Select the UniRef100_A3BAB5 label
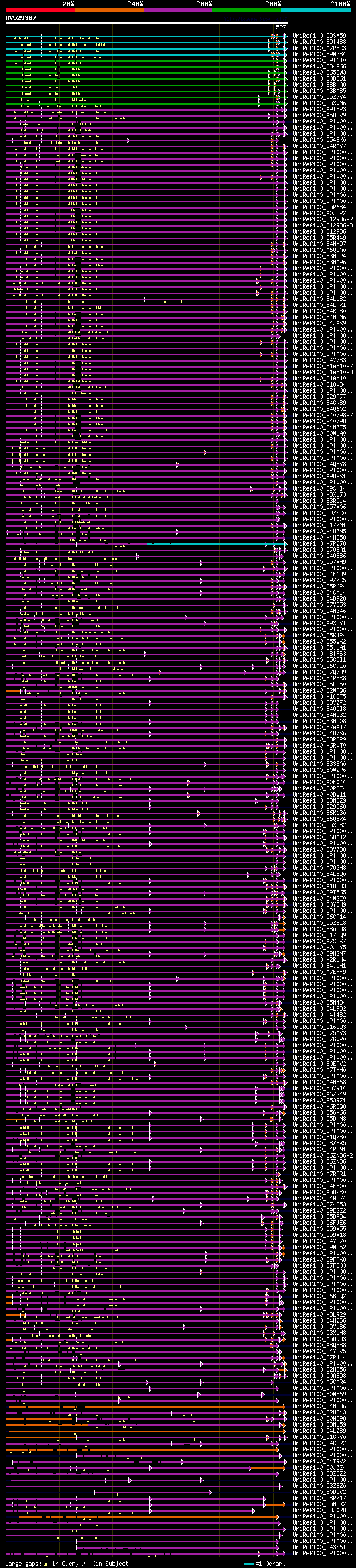 (319, 91)
